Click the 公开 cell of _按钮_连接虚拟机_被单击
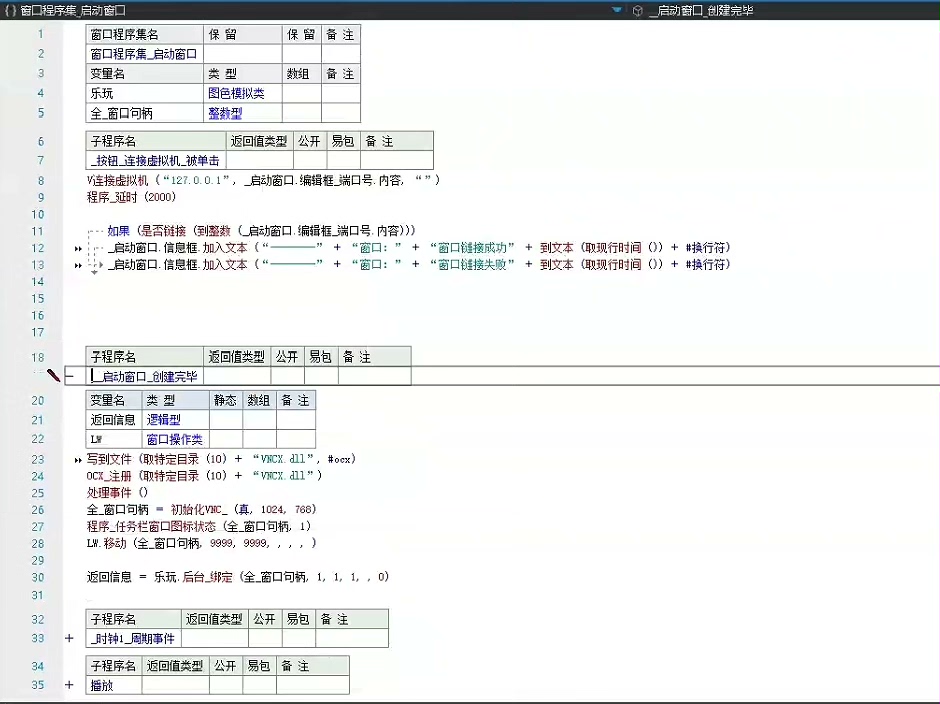The width and height of the screenshot is (940, 704). click(x=310, y=160)
